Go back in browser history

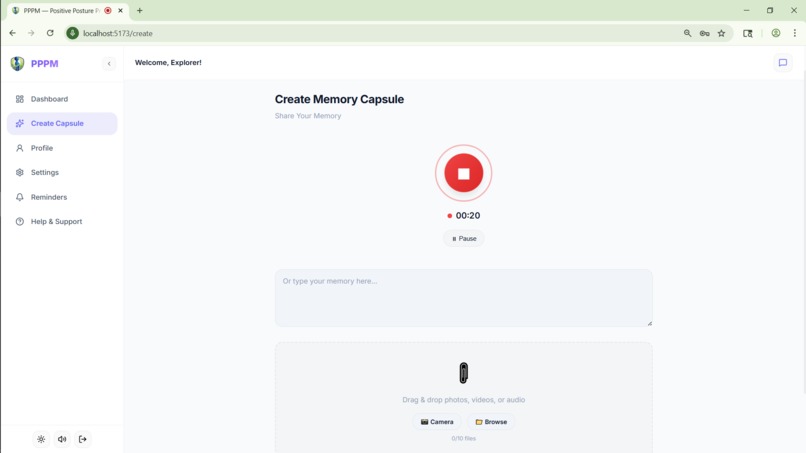coord(12,33)
